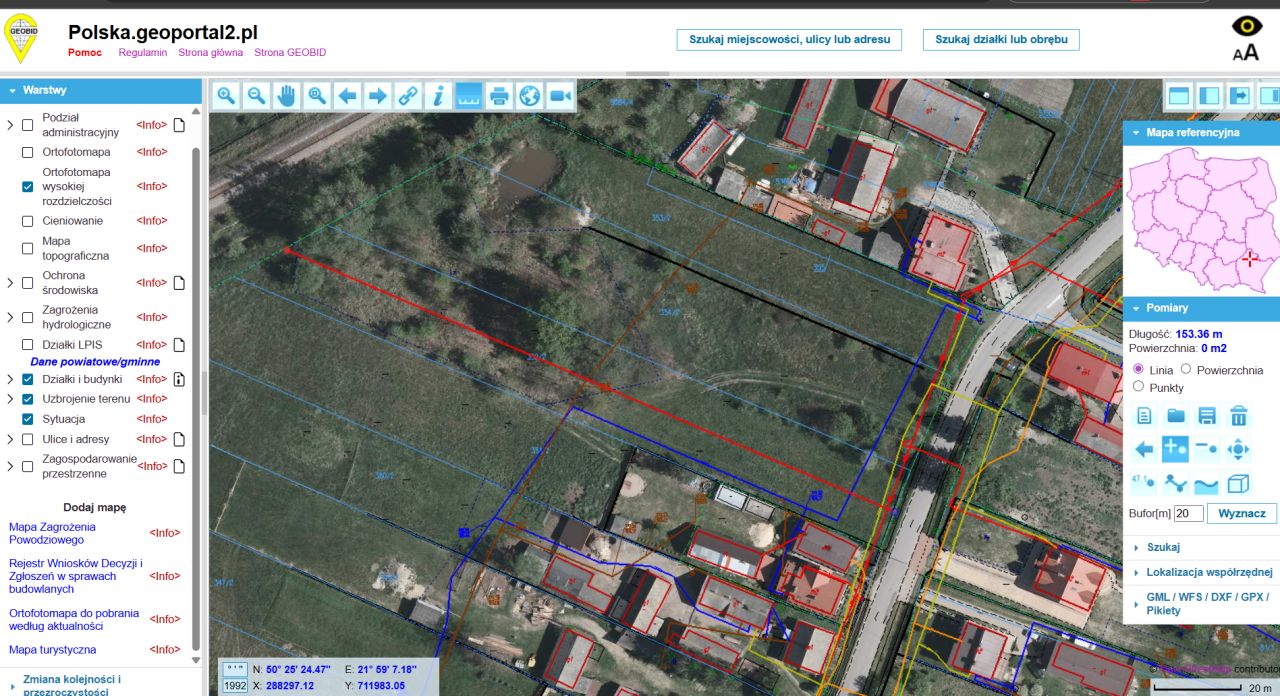Go to Strona główna link
The image size is (1280, 696).
210,52
